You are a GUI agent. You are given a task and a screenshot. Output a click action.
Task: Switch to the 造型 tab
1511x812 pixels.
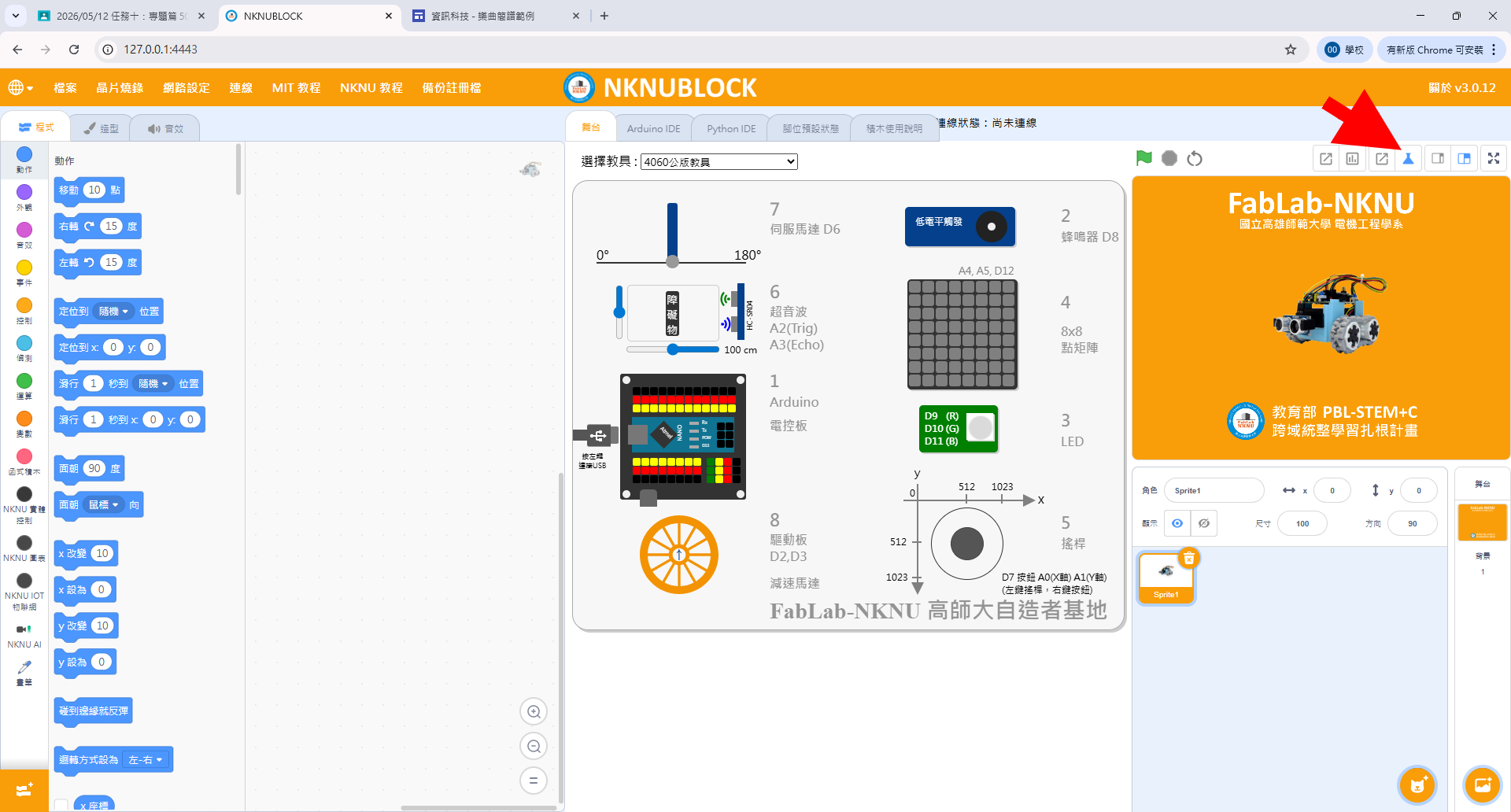pos(101,128)
